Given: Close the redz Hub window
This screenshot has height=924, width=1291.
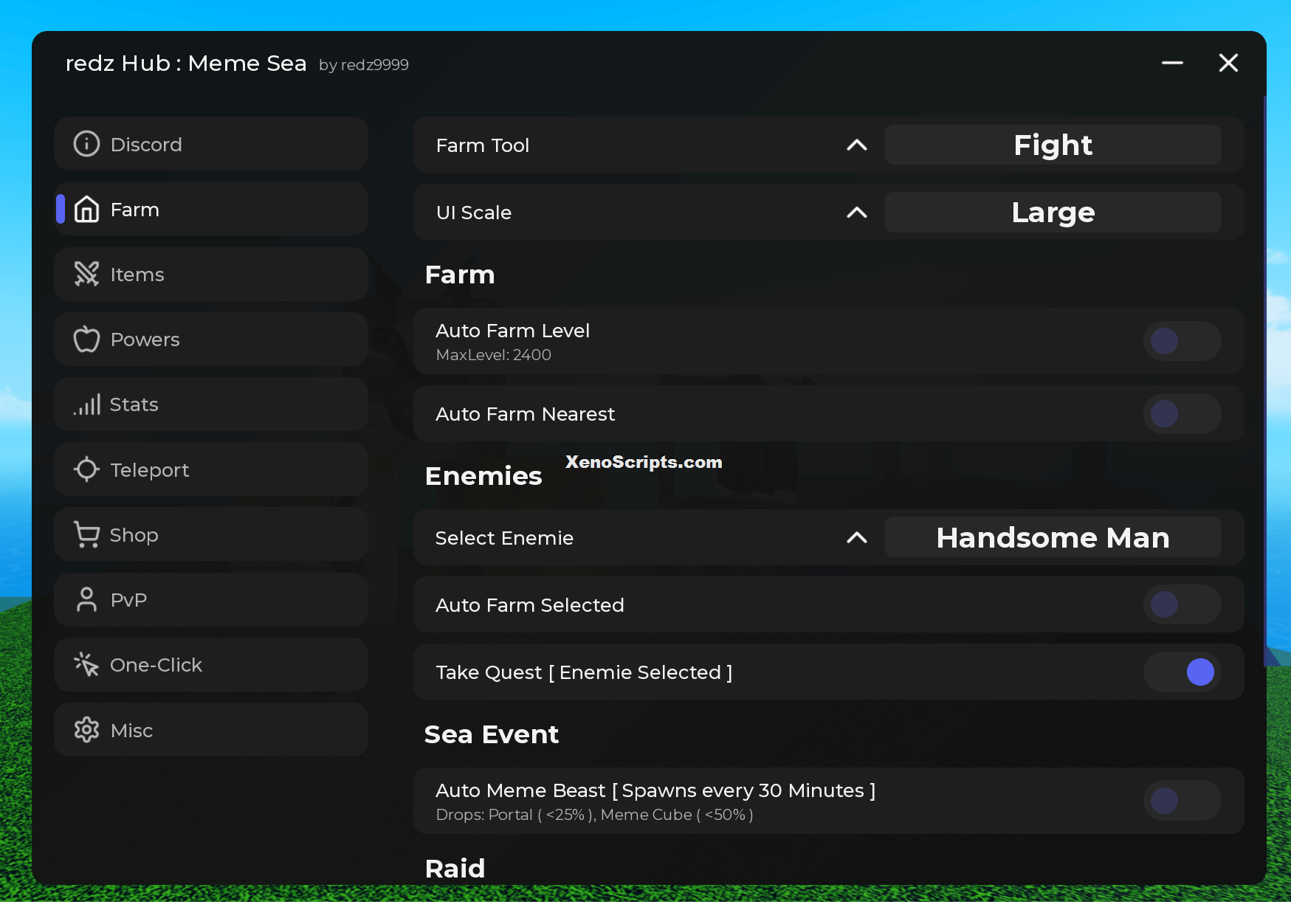Looking at the screenshot, I should (x=1228, y=63).
